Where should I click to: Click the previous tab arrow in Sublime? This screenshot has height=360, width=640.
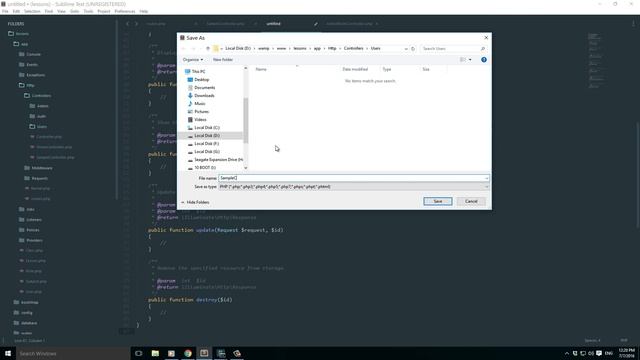127,24
